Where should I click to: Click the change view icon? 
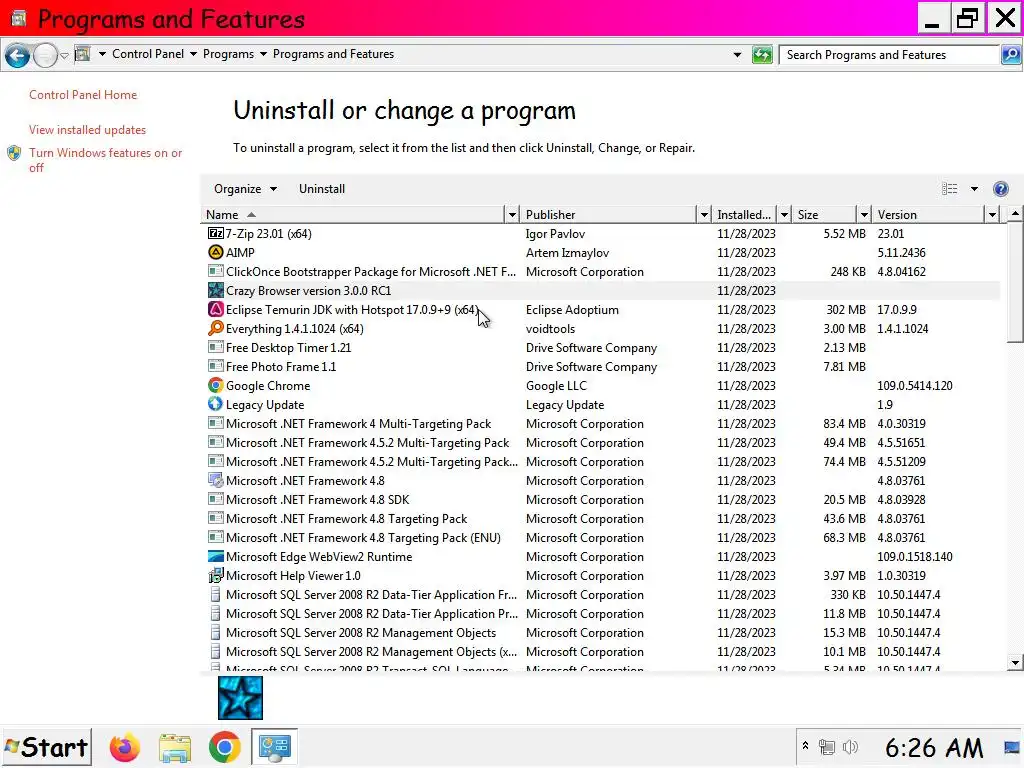950,189
